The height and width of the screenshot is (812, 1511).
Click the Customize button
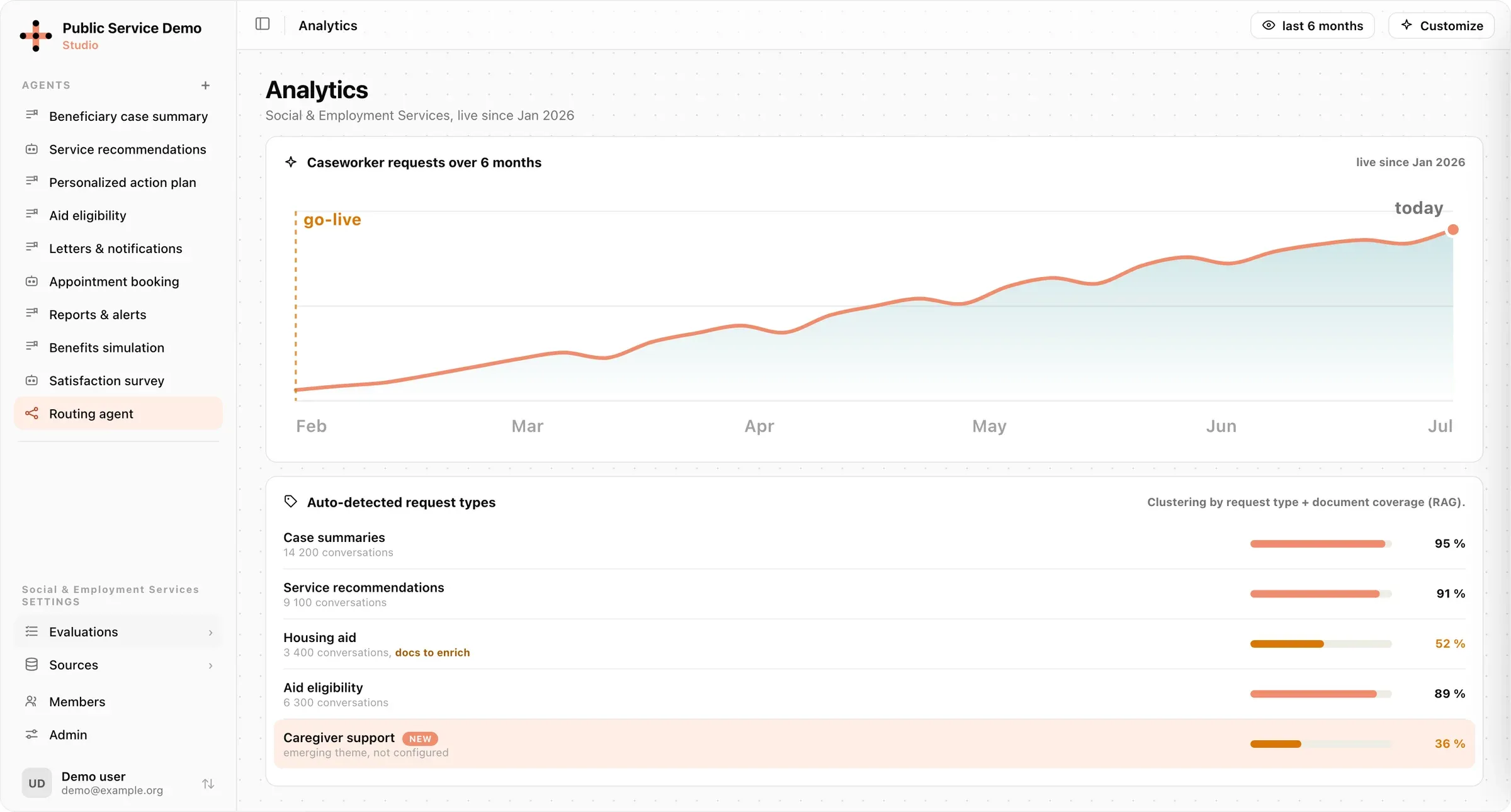click(x=1441, y=26)
